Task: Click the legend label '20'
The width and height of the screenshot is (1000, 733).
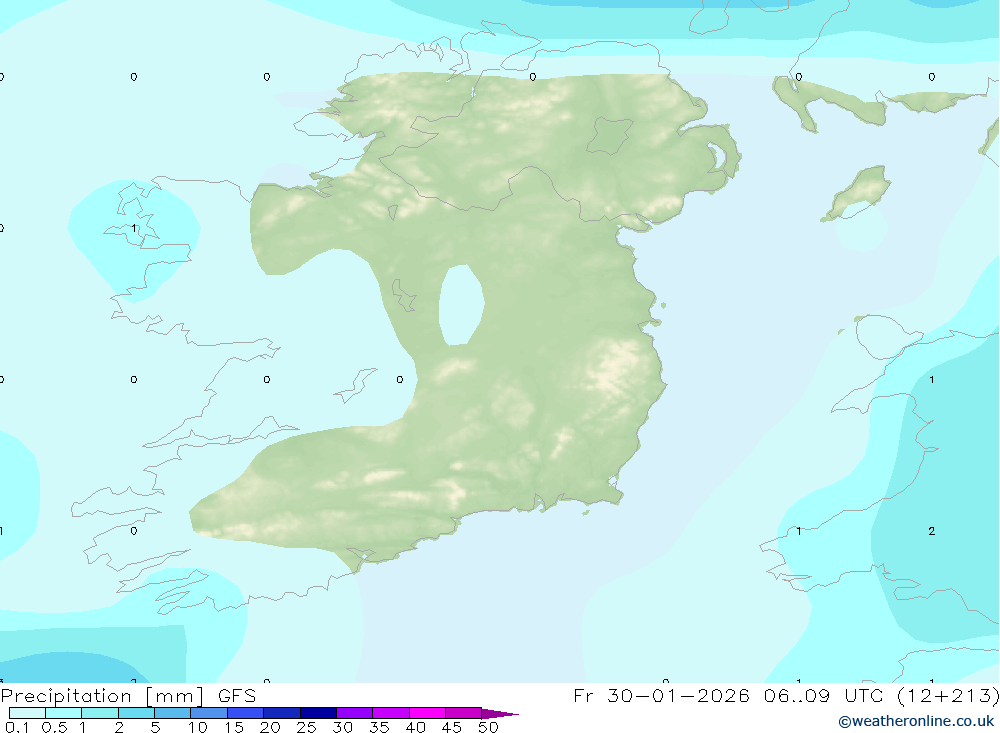Action: [270, 727]
